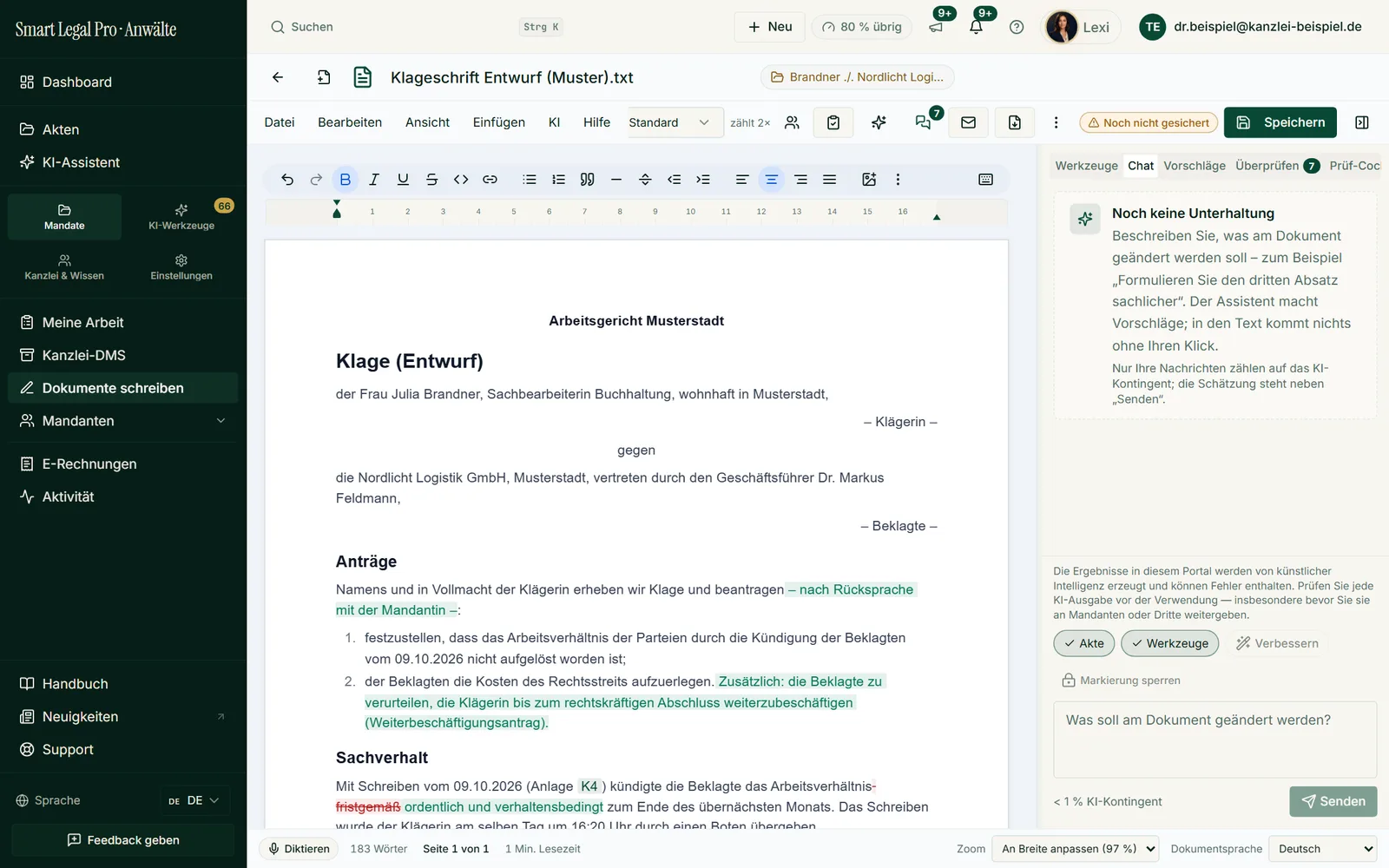Viewport: 1389px width, 868px height.
Task: Create a bulleted list
Action: (530, 180)
